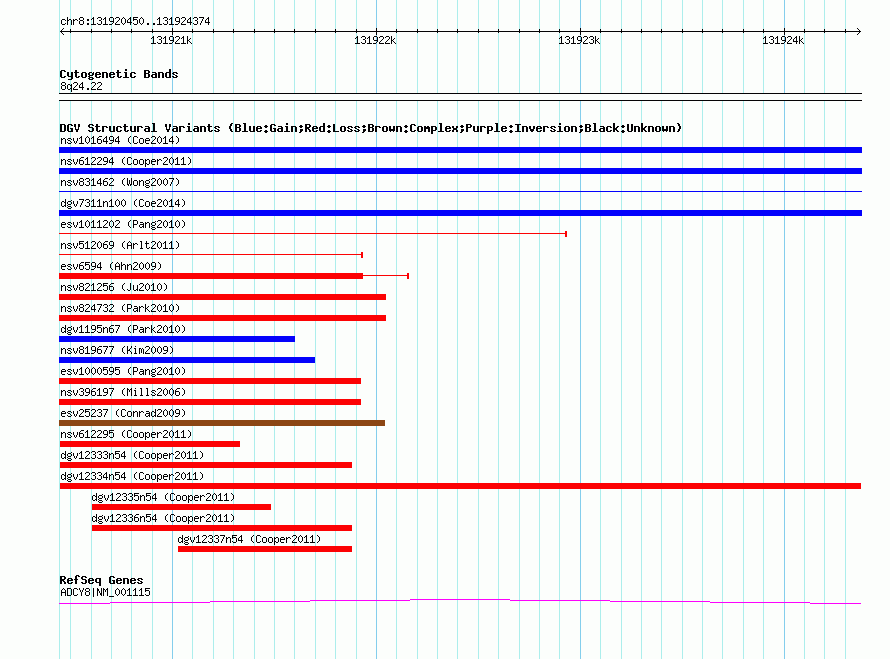Viewport: 890px width, 659px height.
Task: Click the dgv7311n100 (Coe2014) variant label
Action: (x=123, y=203)
